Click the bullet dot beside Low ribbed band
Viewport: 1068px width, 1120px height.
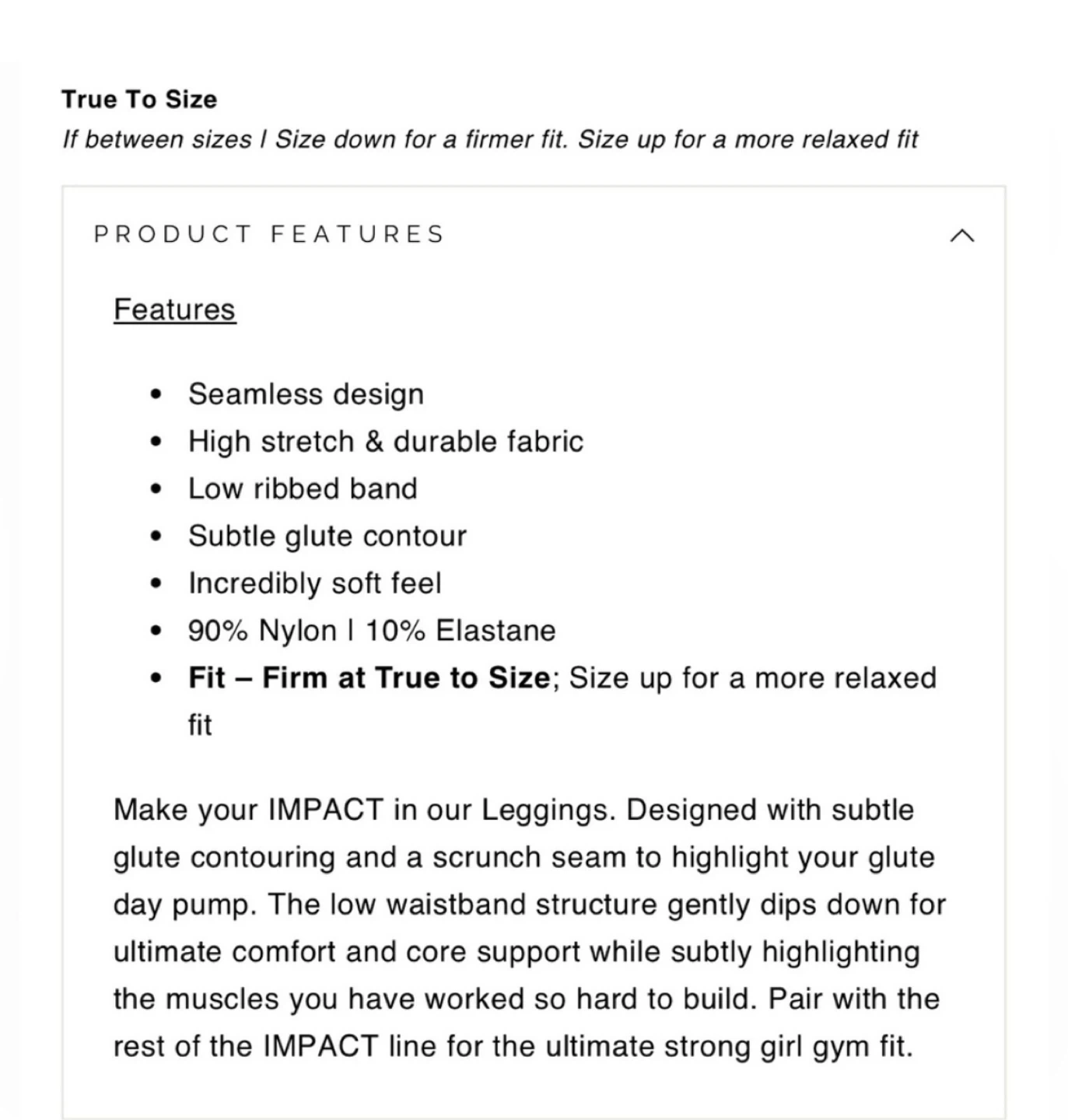click(x=157, y=489)
